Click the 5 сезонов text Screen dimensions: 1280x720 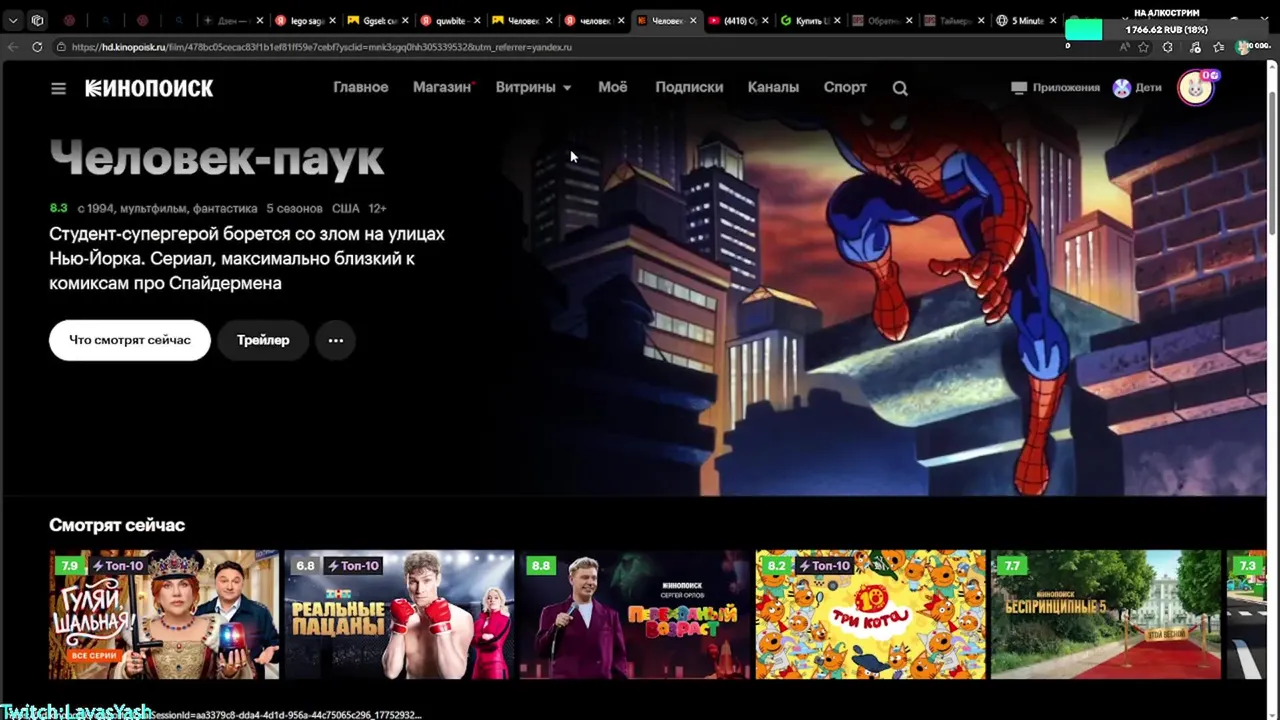[294, 208]
